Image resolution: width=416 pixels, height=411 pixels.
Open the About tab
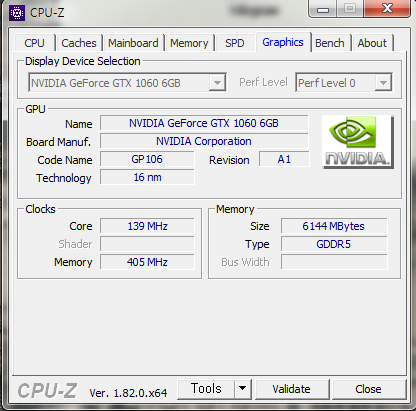pyautogui.click(x=372, y=43)
